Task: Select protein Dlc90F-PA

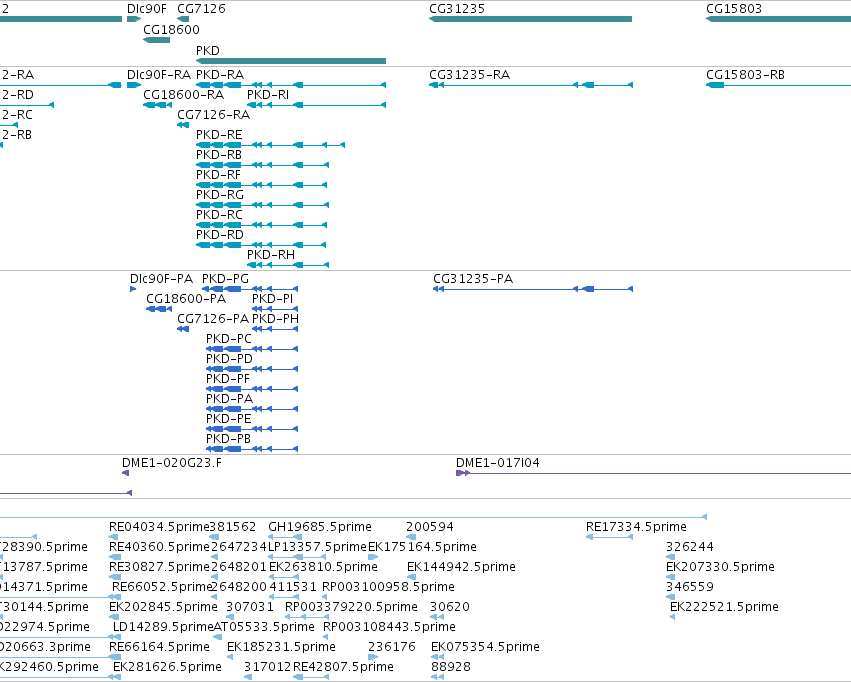Action: [133, 289]
